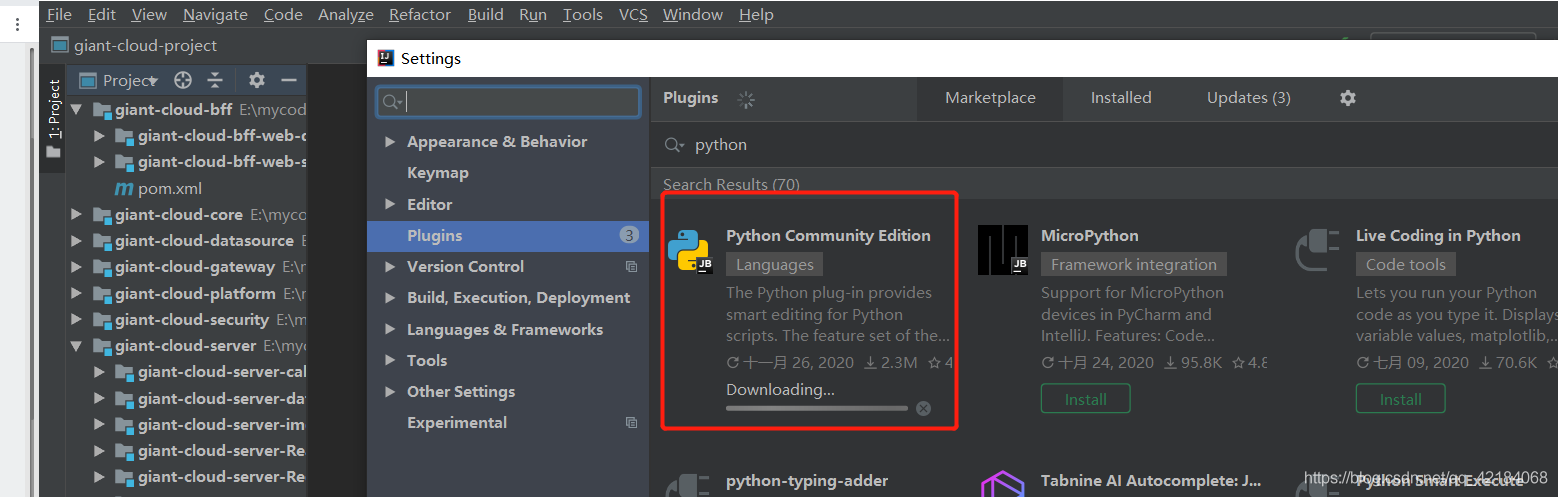Switch to the Marketplace tab

pos(990,98)
